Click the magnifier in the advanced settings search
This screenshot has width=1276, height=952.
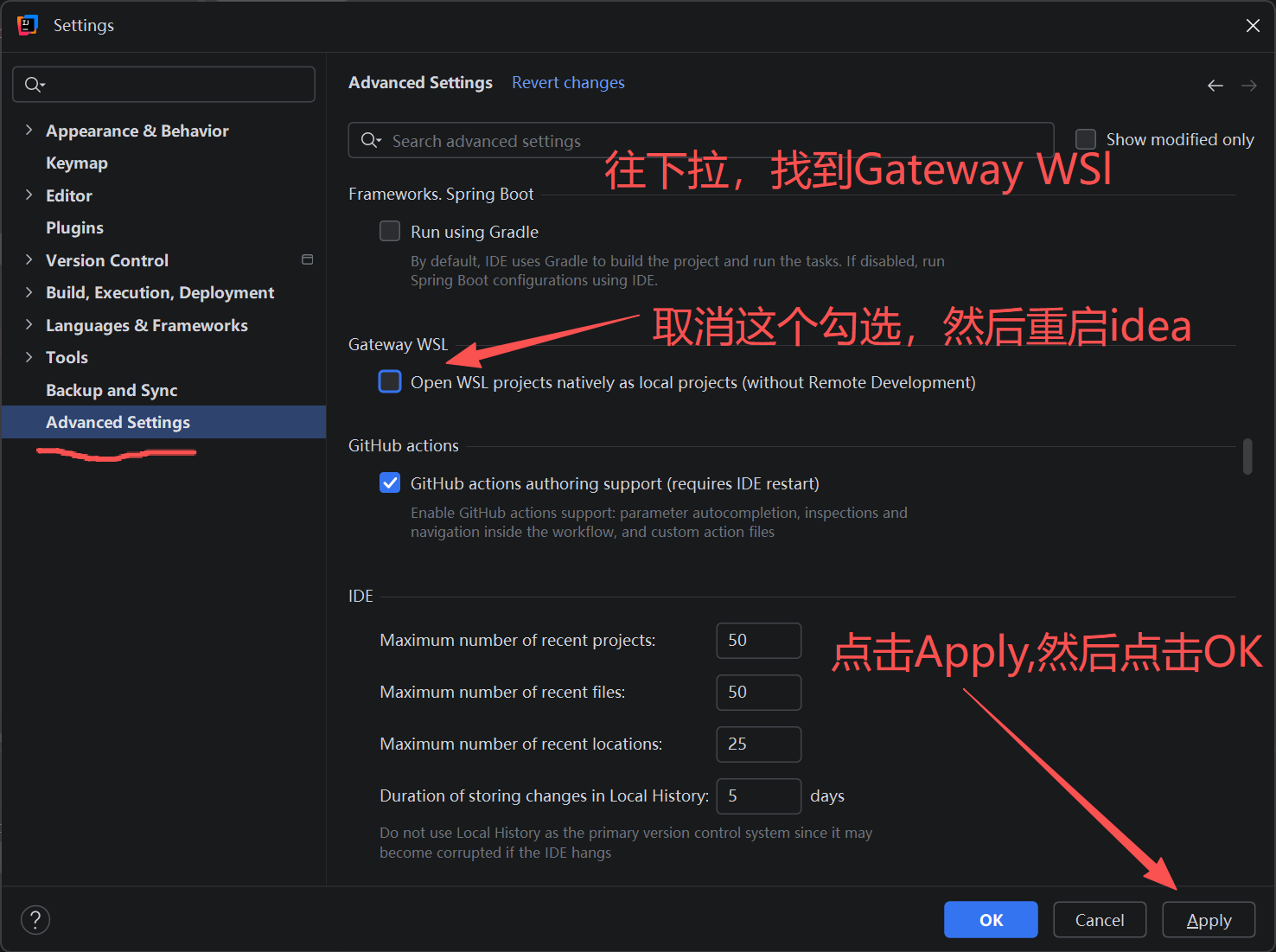click(x=370, y=140)
